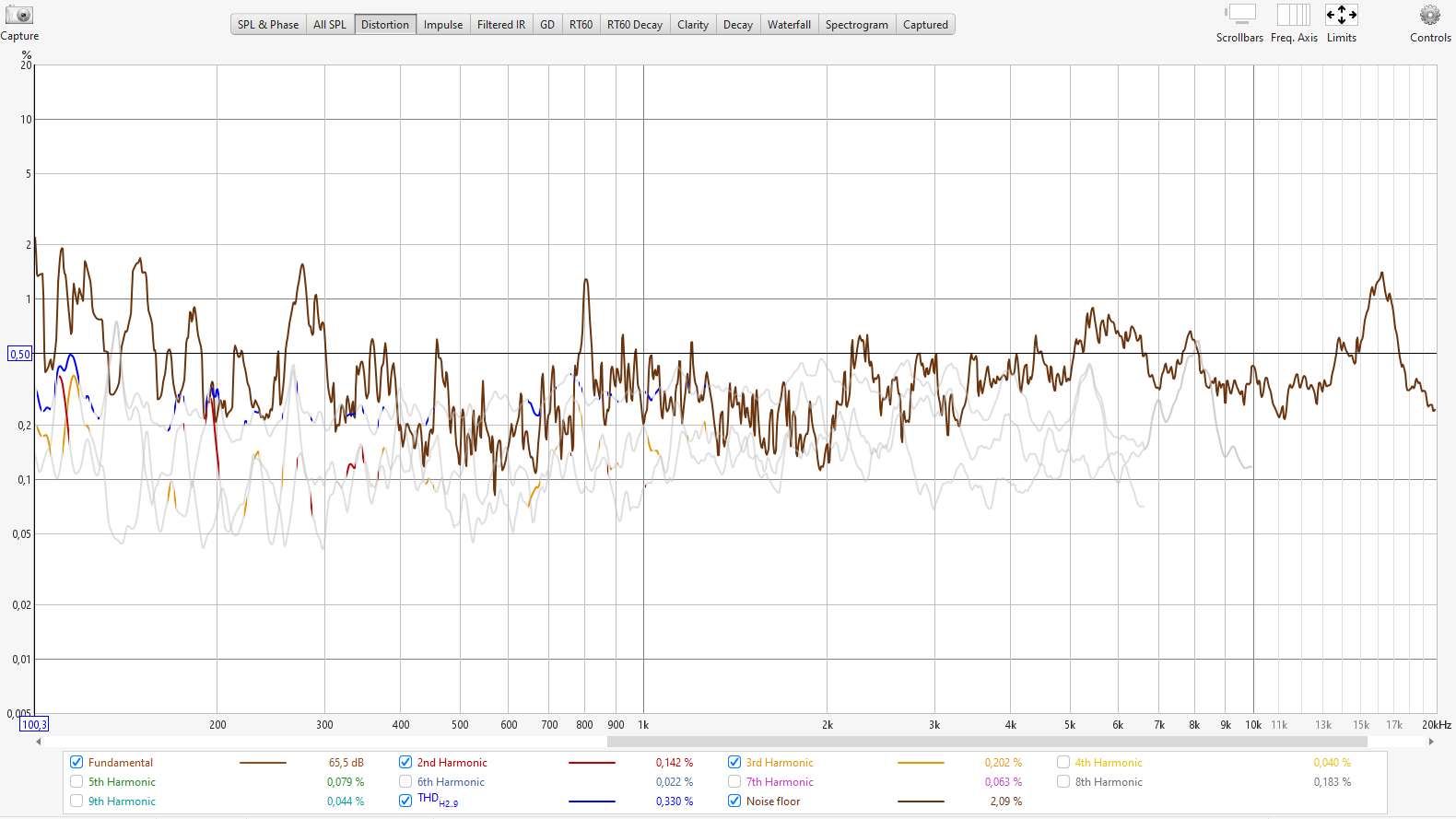The width and height of the screenshot is (1456, 819).
Task: Open the graph Limits icon
Action: [x=1341, y=15]
